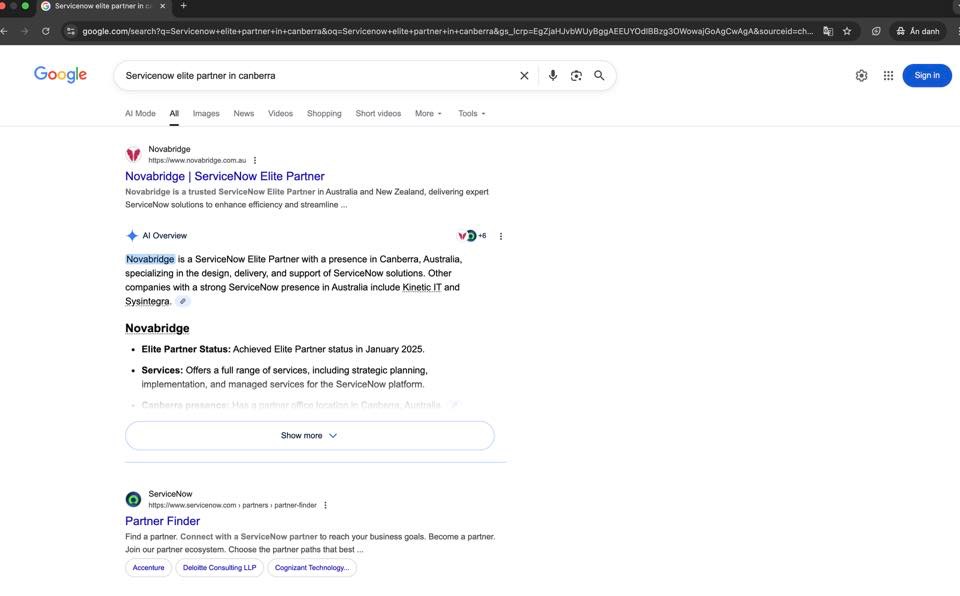Image resolution: width=960 pixels, height=596 pixels.
Task: Select the All results tab
Action: coord(174,113)
